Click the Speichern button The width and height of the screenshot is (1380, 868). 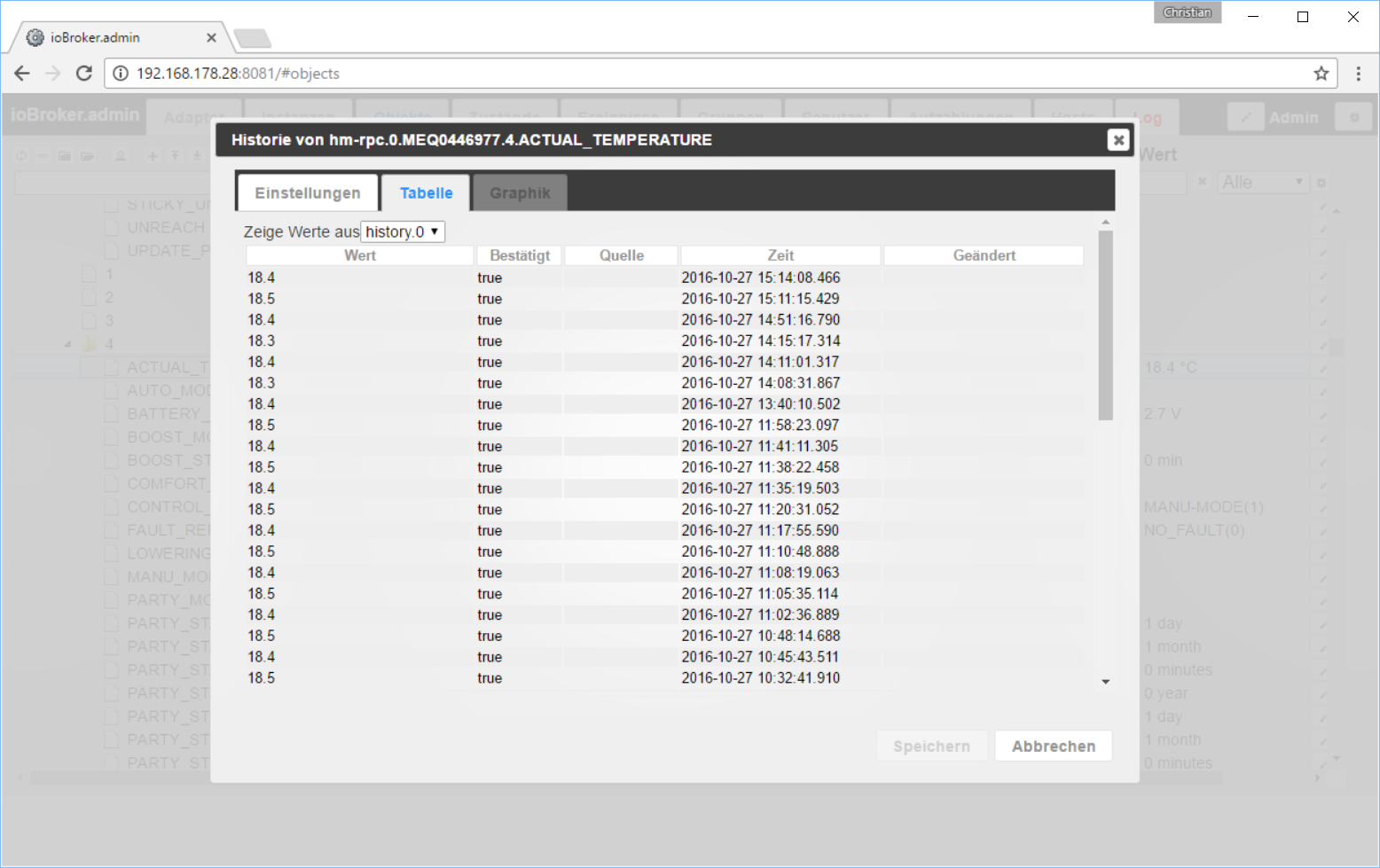tap(932, 747)
